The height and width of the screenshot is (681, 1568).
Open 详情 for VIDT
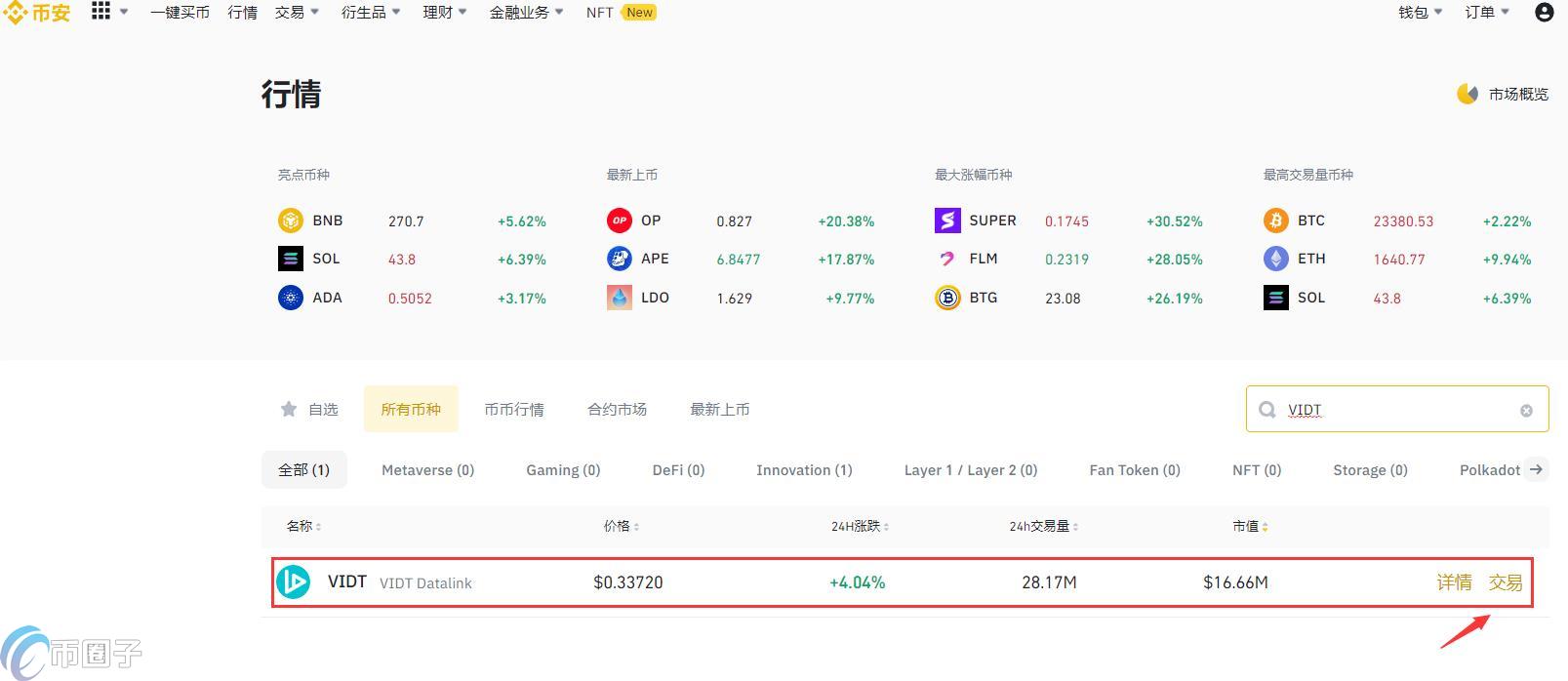(x=1454, y=582)
